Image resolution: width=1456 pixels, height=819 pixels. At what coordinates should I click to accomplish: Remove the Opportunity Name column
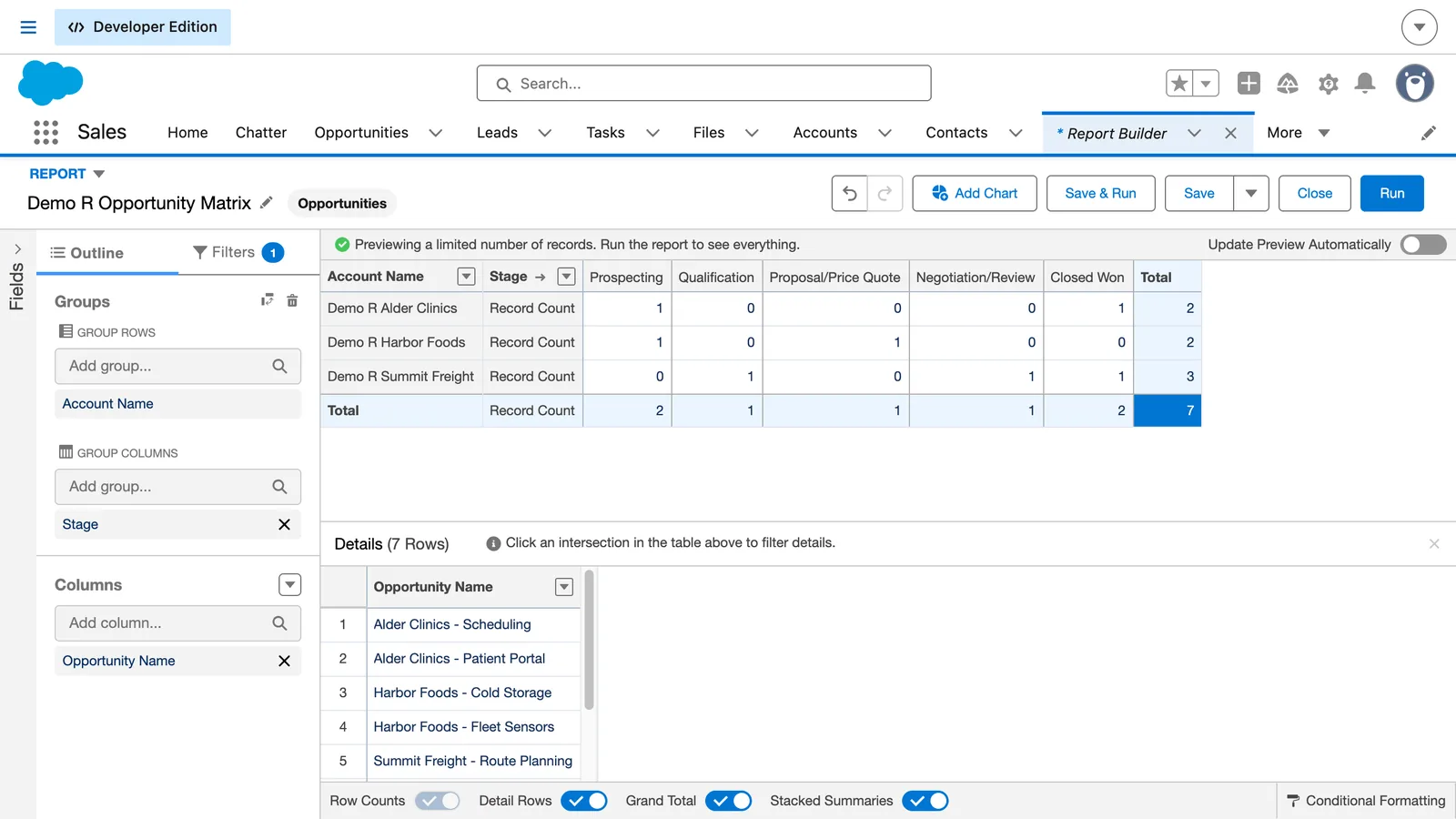click(x=284, y=661)
